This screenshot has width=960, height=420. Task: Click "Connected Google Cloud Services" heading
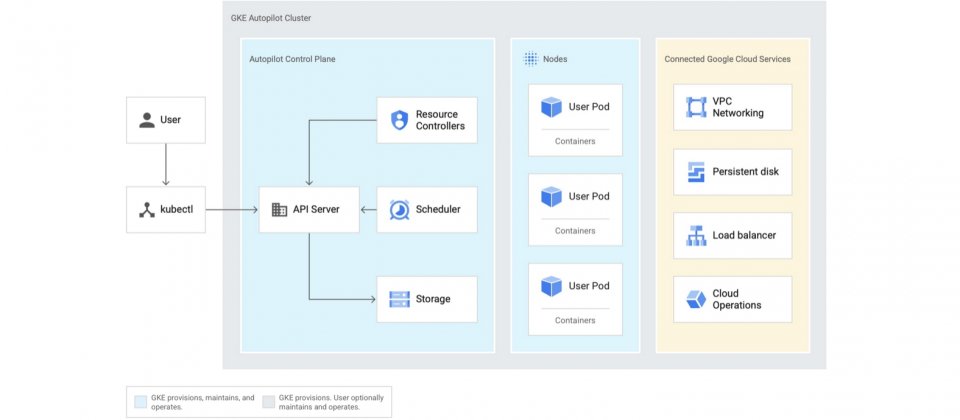coord(727,59)
